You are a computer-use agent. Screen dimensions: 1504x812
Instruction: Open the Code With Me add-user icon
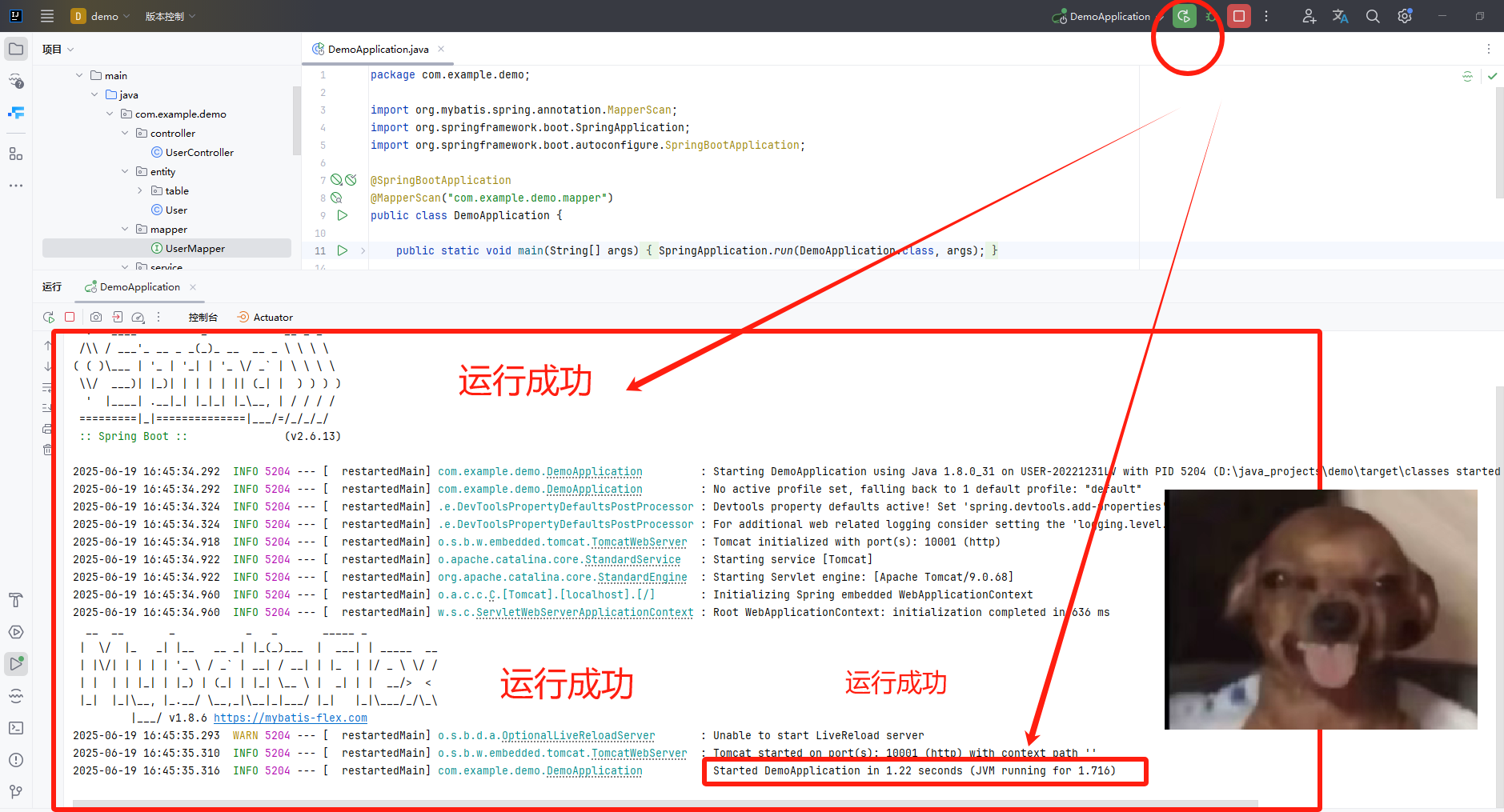point(1309,16)
